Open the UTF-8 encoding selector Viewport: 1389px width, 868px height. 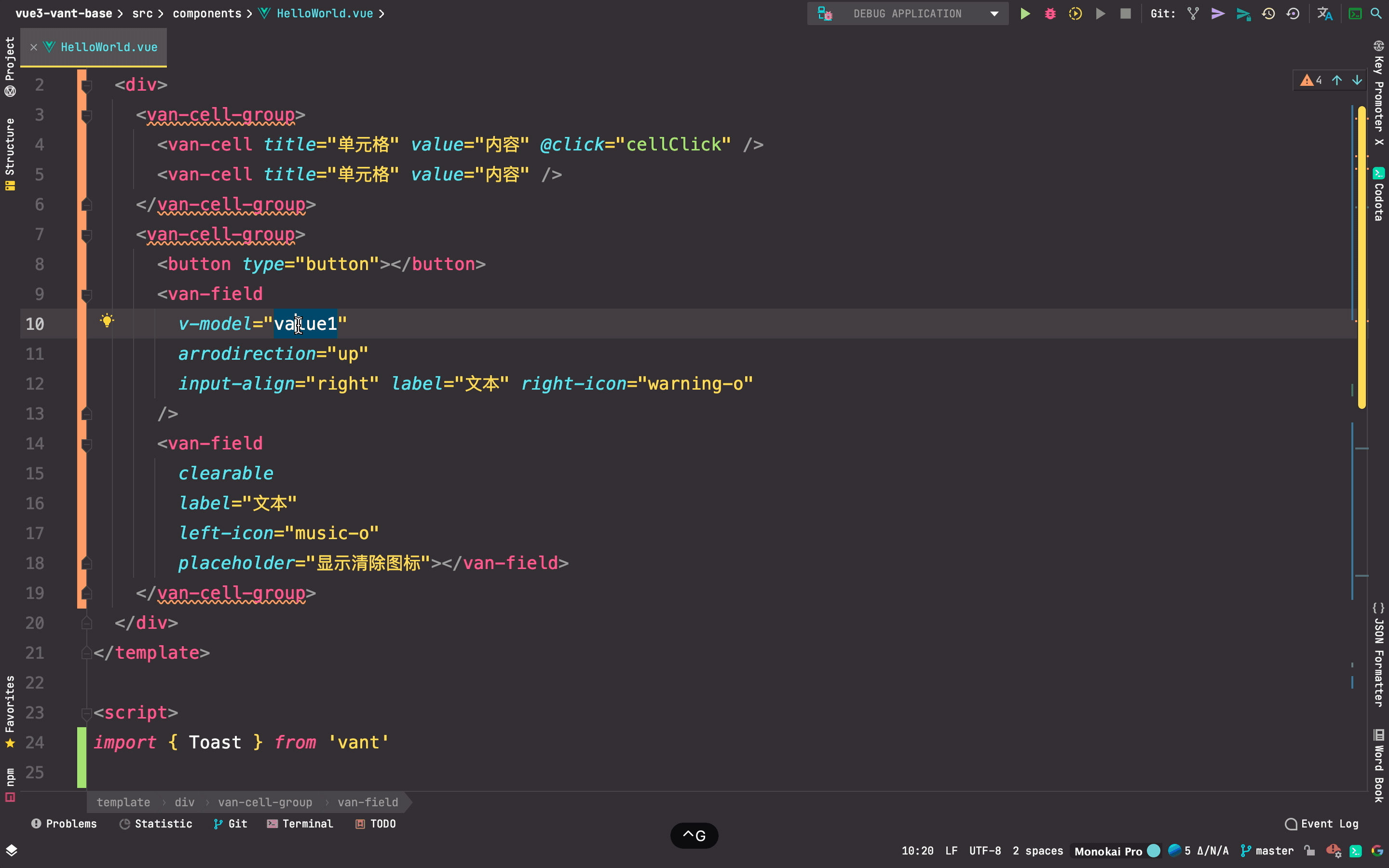pyautogui.click(x=984, y=851)
